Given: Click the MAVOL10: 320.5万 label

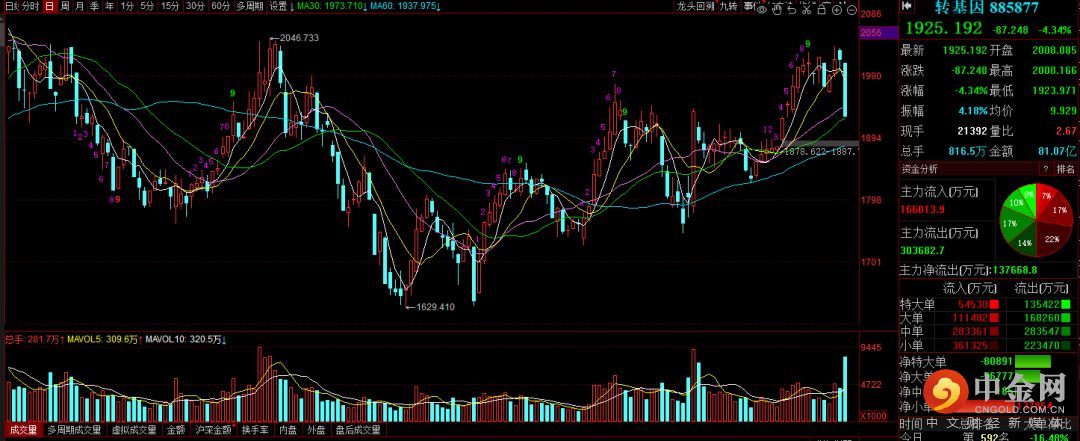Looking at the screenshot, I should pyautogui.click(x=187, y=340).
